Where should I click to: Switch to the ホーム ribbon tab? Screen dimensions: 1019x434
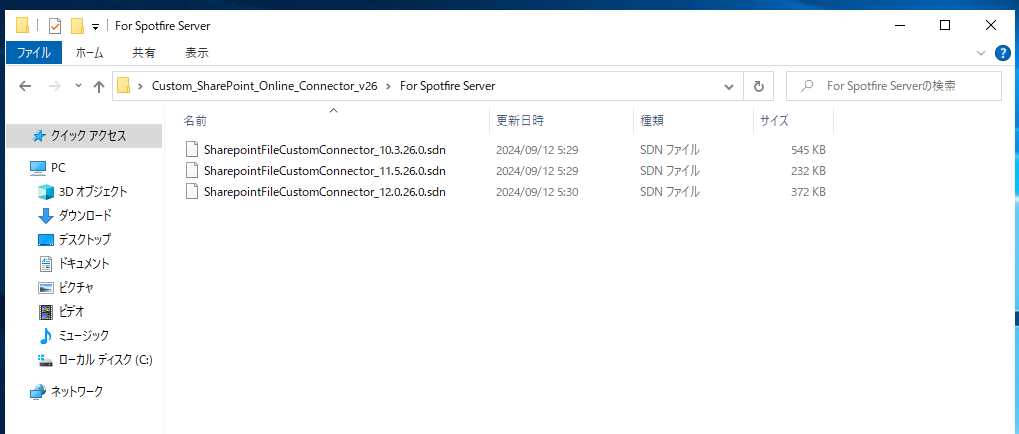pos(90,53)
